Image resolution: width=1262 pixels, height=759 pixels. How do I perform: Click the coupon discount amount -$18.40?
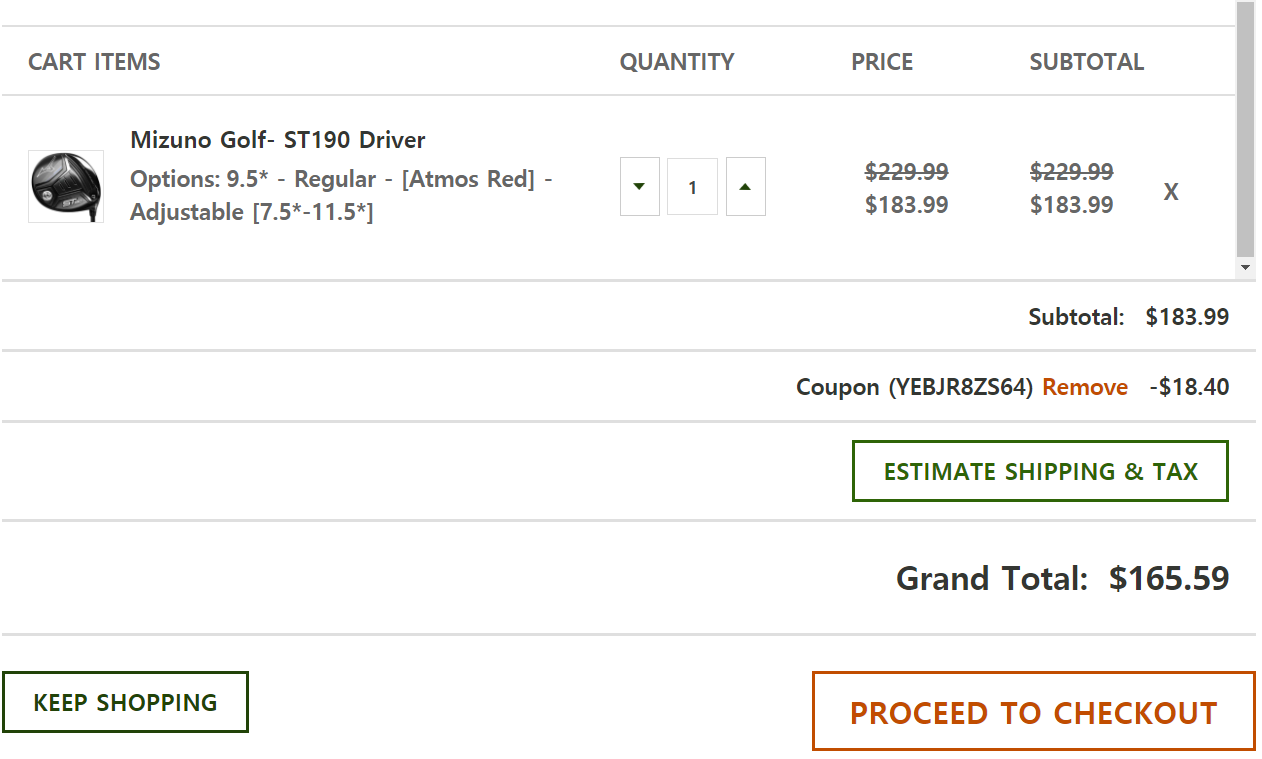[1189, 387]
